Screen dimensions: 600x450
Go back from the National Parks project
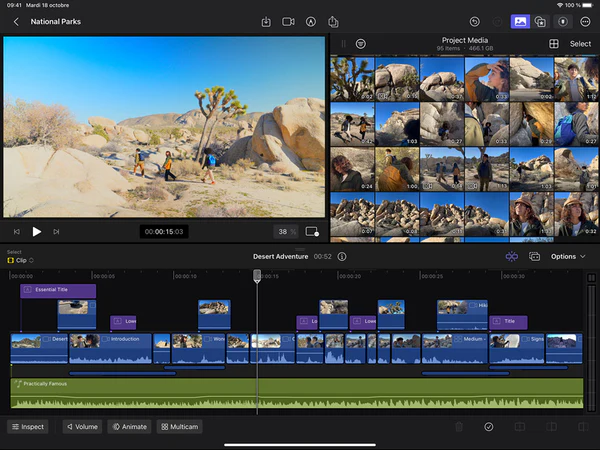click(x=16, y=21)
